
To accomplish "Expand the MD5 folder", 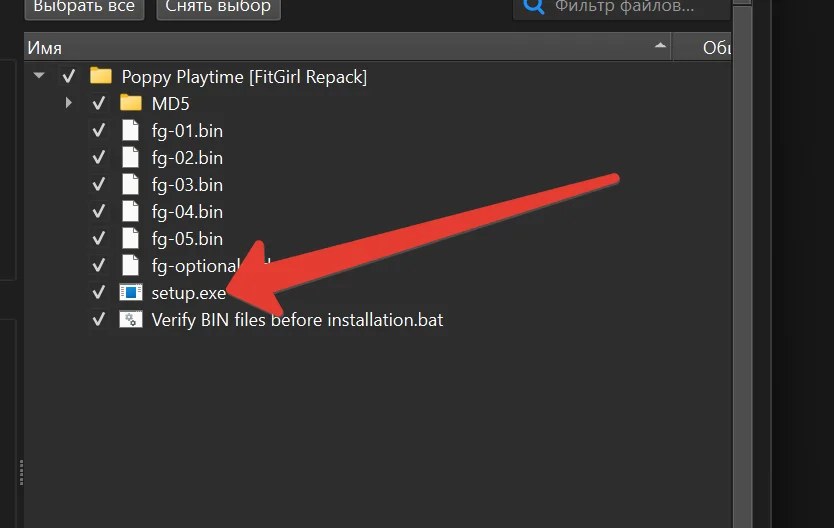I will pos(68,103).
